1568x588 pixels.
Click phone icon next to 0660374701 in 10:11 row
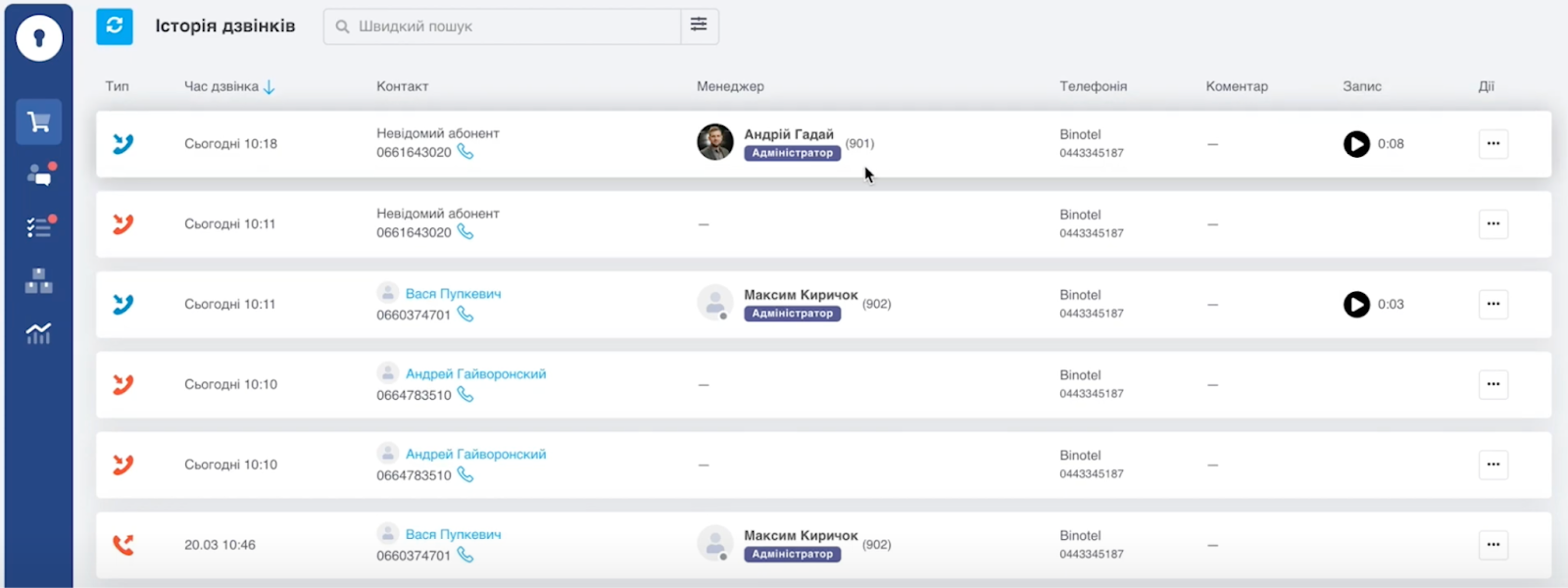tap(465, 315)
